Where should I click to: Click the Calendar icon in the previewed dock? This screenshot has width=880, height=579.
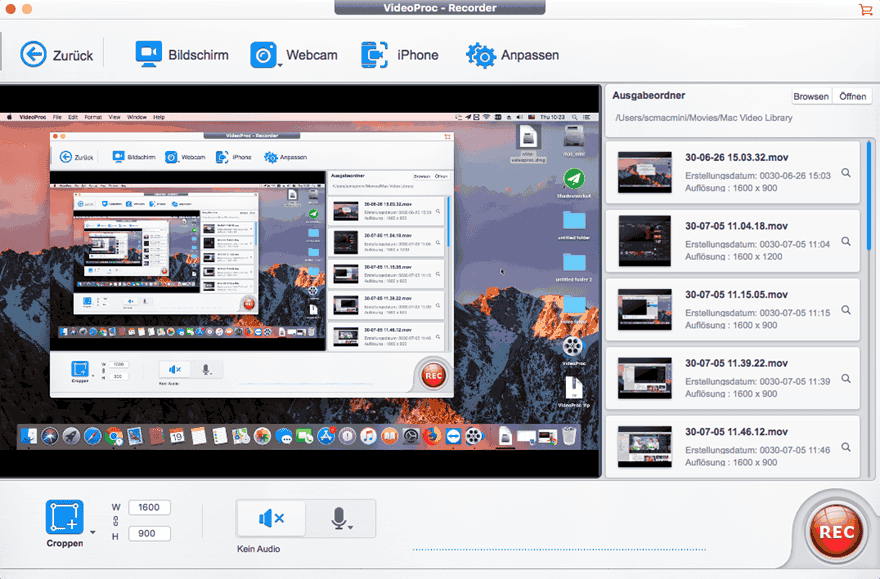point(177,436)
